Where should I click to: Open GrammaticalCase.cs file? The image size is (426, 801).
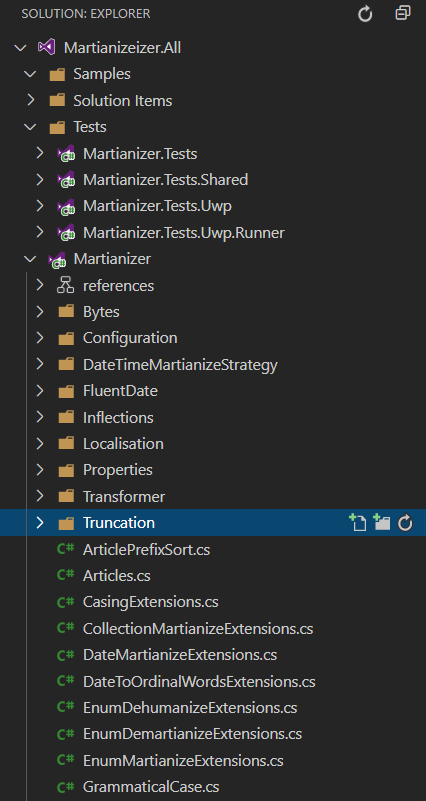[151, 787]
